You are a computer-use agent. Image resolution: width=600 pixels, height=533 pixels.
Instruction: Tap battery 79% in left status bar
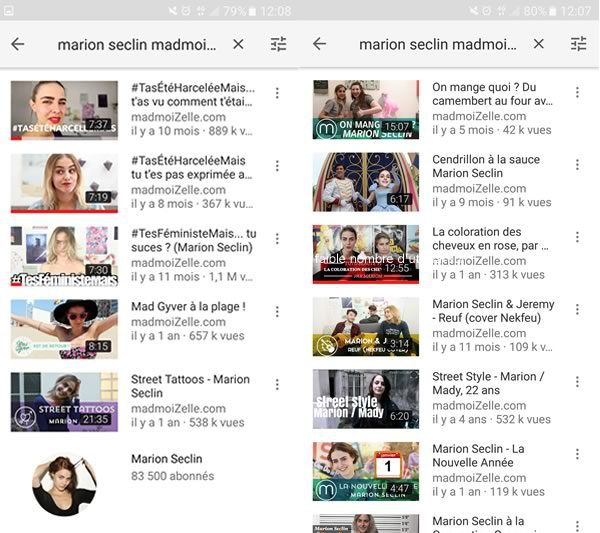point(240,11)
